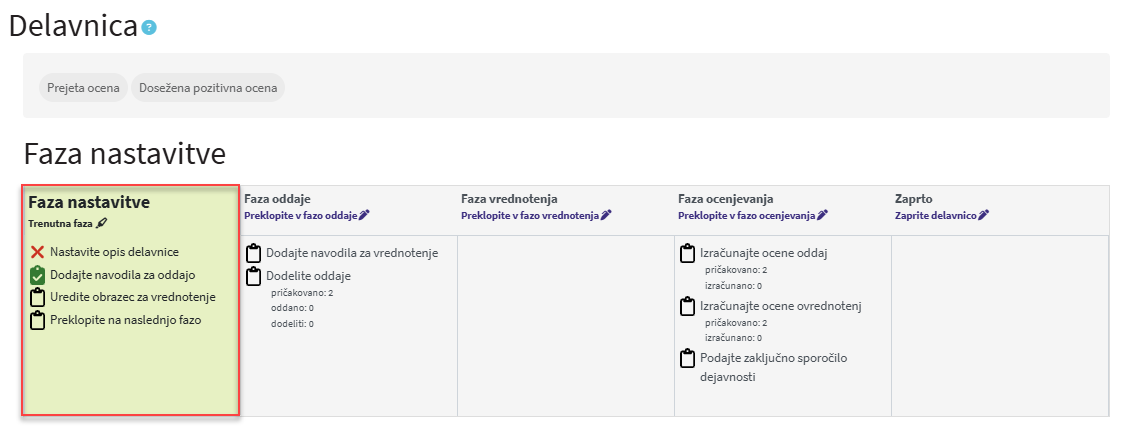Screen dimensions: 1128x437
Task: Click the clipboard icon beside Uredite obrazec za vrednotenje
Action: click(38, 297)
